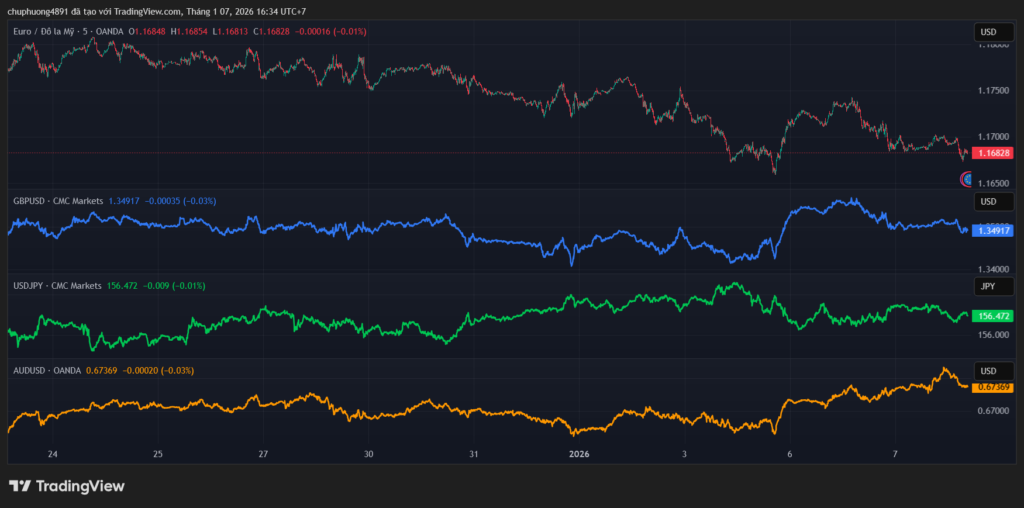Select the GBPUSD CMC Markets legend label
The width and height of the screenshot is (1024, 508).
[x=58, y=201]
